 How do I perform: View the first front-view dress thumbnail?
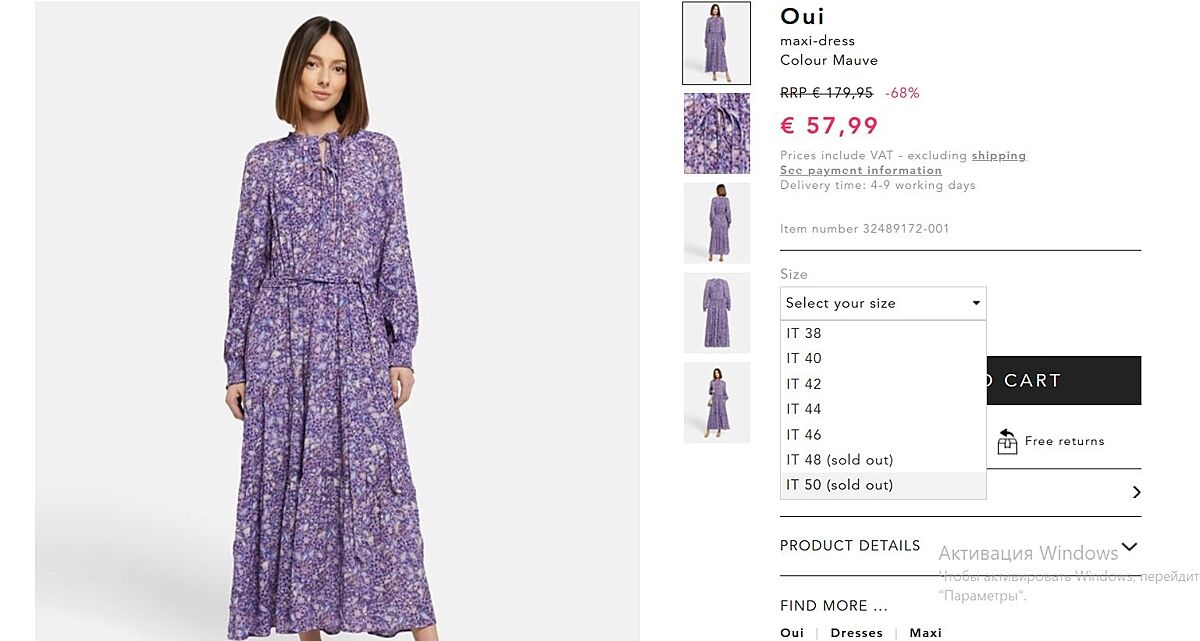(x=716, y=43)
